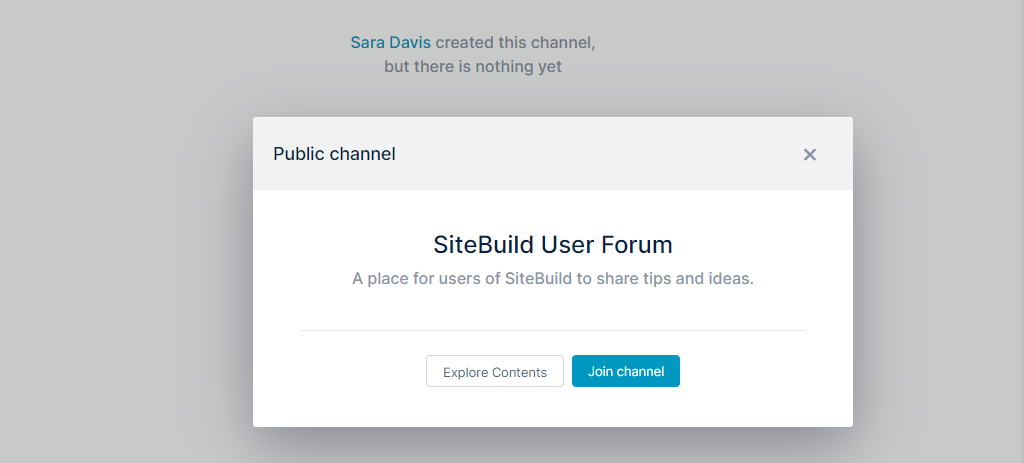Viewport: 1024px width, 463px height.
Task: Click the channel description about tips and ideas
Action: pyautogui.click(x=552, y=279)
